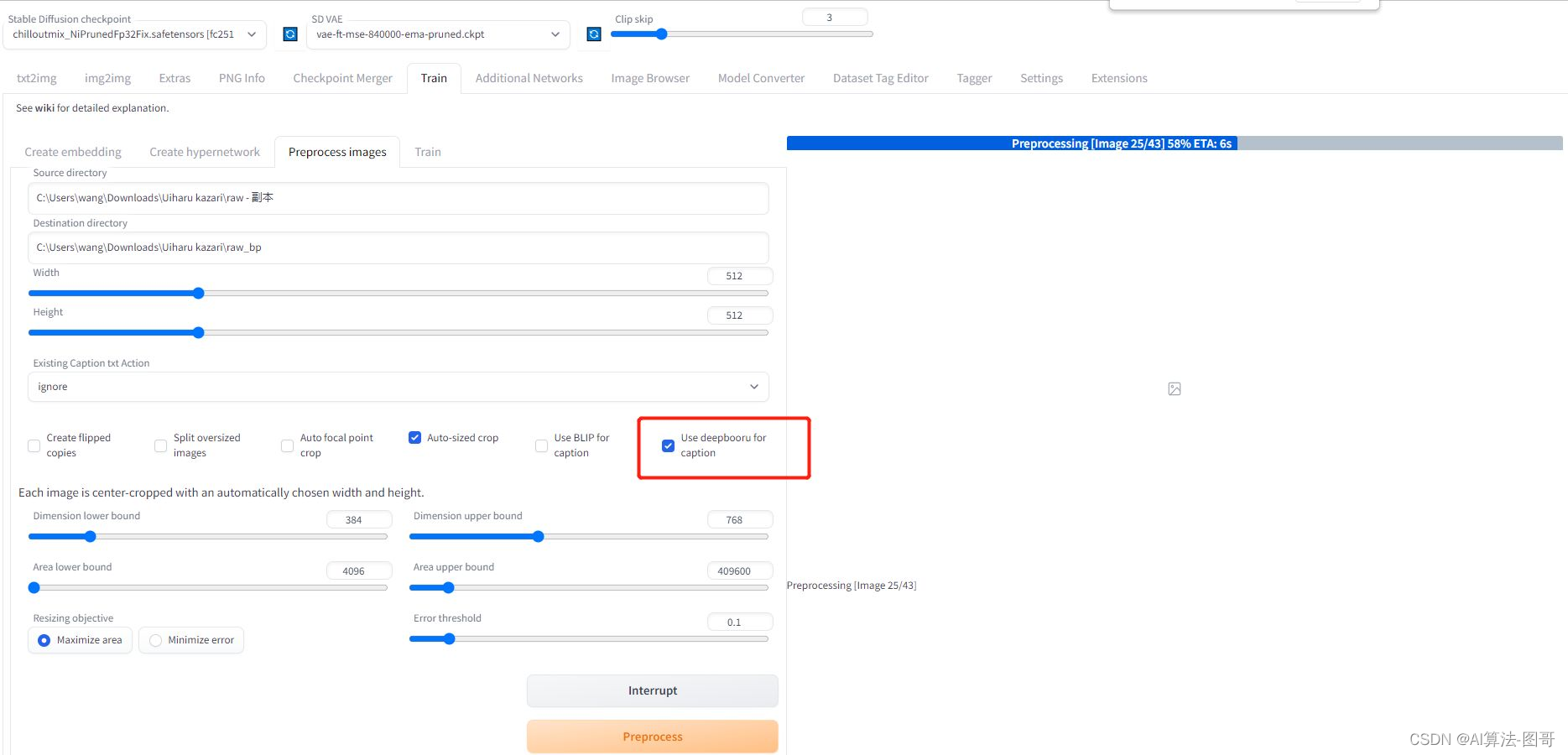Expand the SD VAE dropdown

tap(437, 34)
